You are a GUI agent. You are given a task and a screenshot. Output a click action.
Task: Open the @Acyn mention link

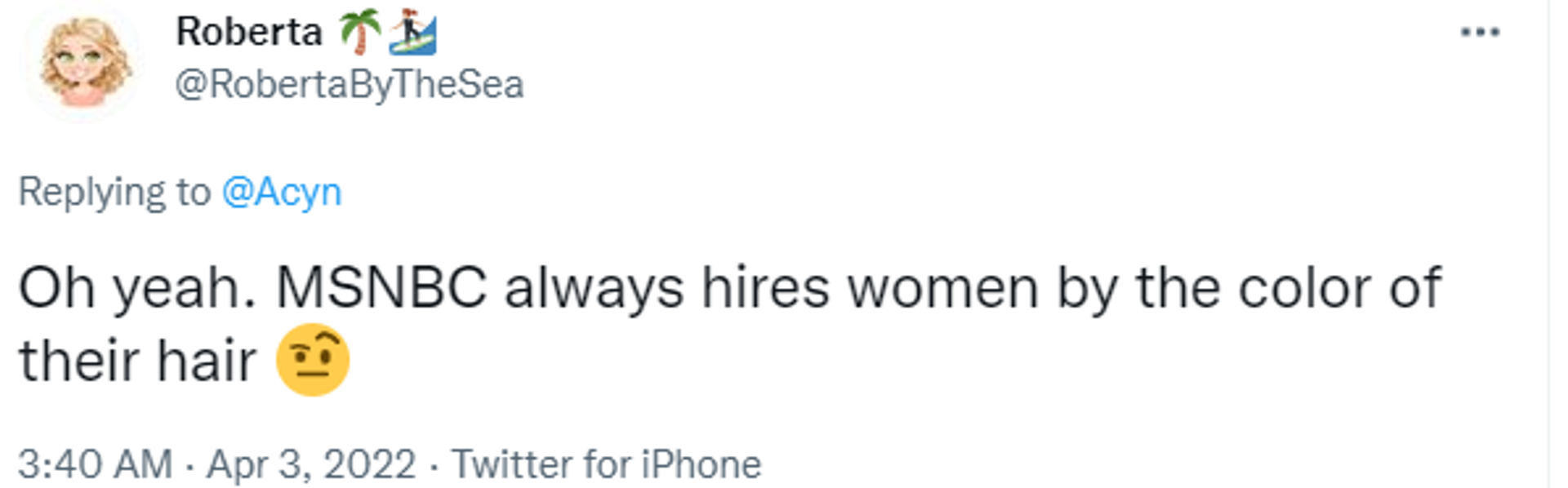(282, 193)
